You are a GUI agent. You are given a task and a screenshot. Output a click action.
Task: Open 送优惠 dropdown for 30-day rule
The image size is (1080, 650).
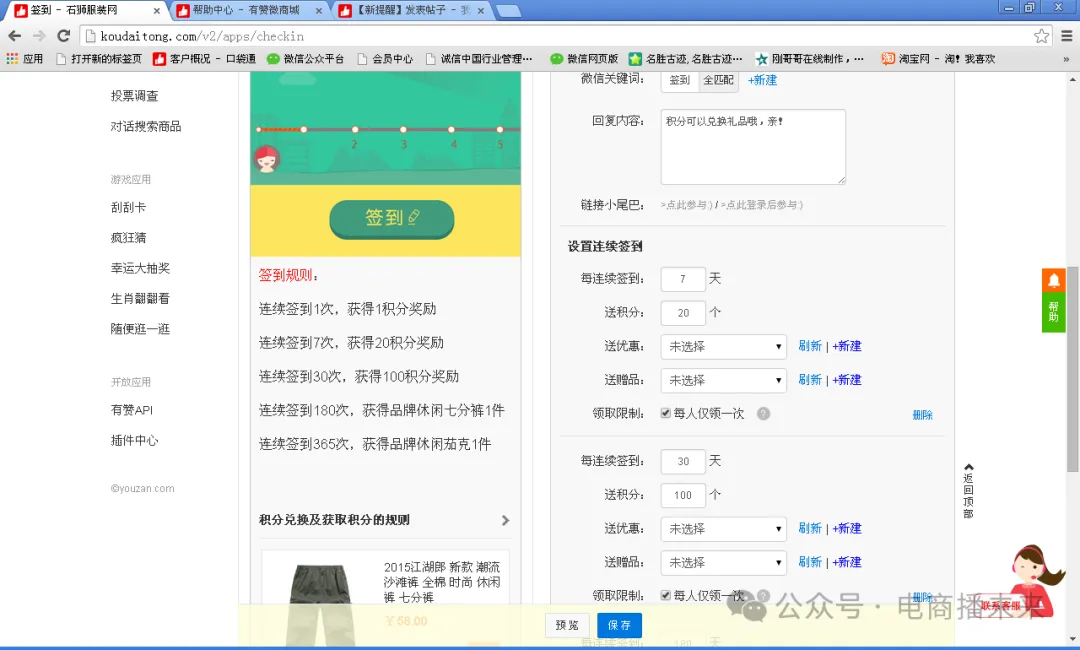click(723, 529)
